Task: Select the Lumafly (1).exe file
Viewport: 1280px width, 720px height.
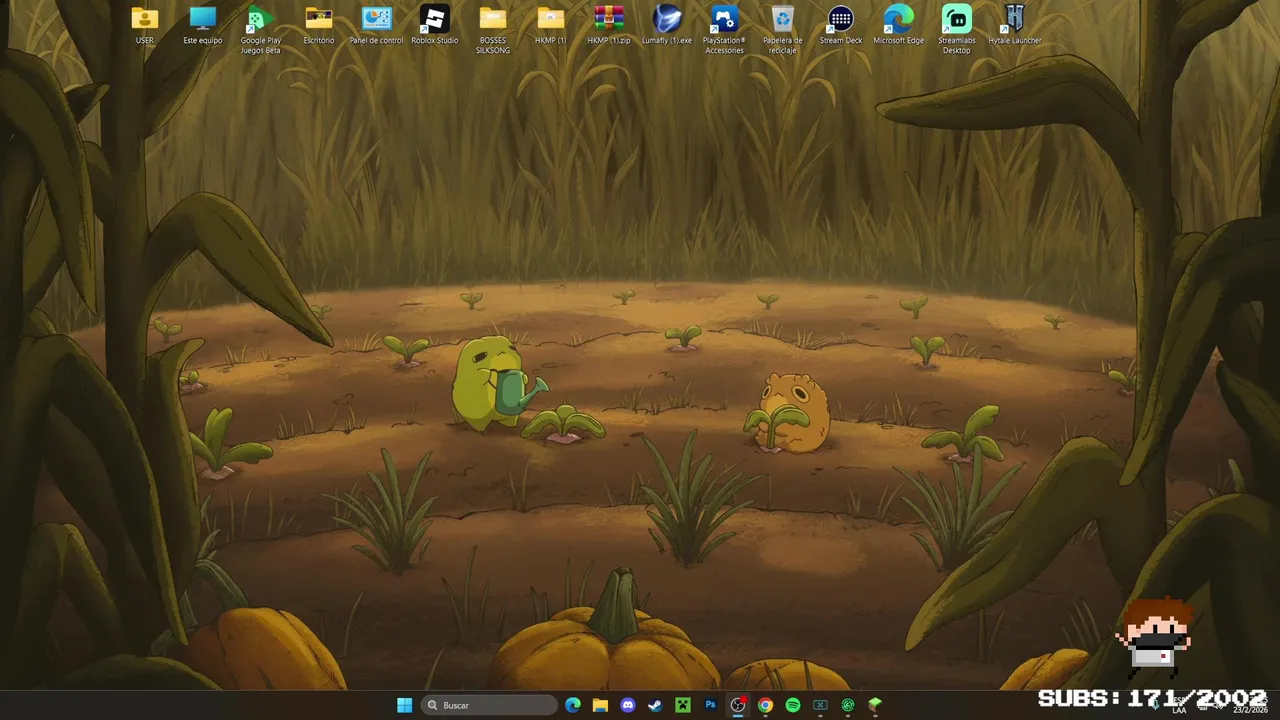Action: click(667, 26)
